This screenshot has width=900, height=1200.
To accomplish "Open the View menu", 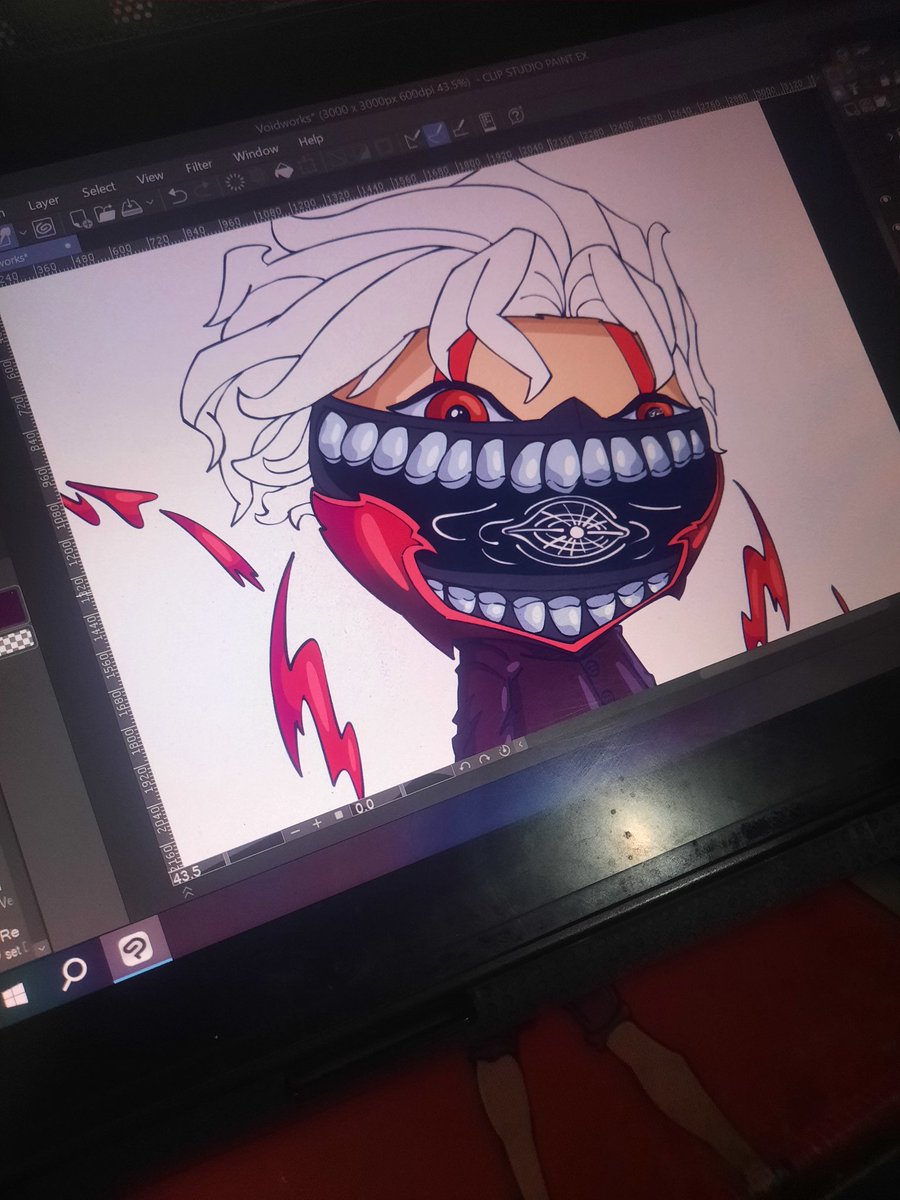I will (150, 177).
